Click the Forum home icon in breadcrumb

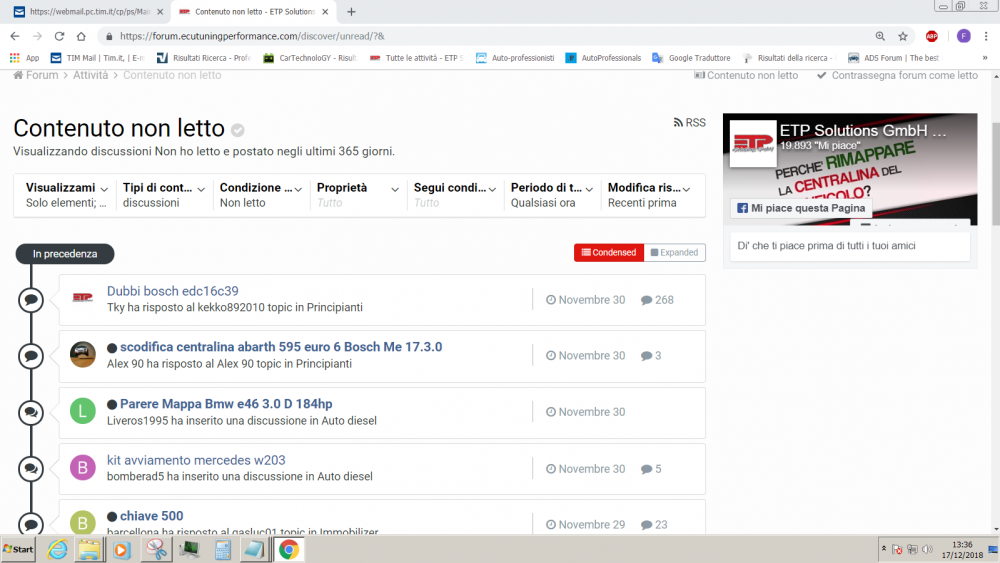pos(19,75)
